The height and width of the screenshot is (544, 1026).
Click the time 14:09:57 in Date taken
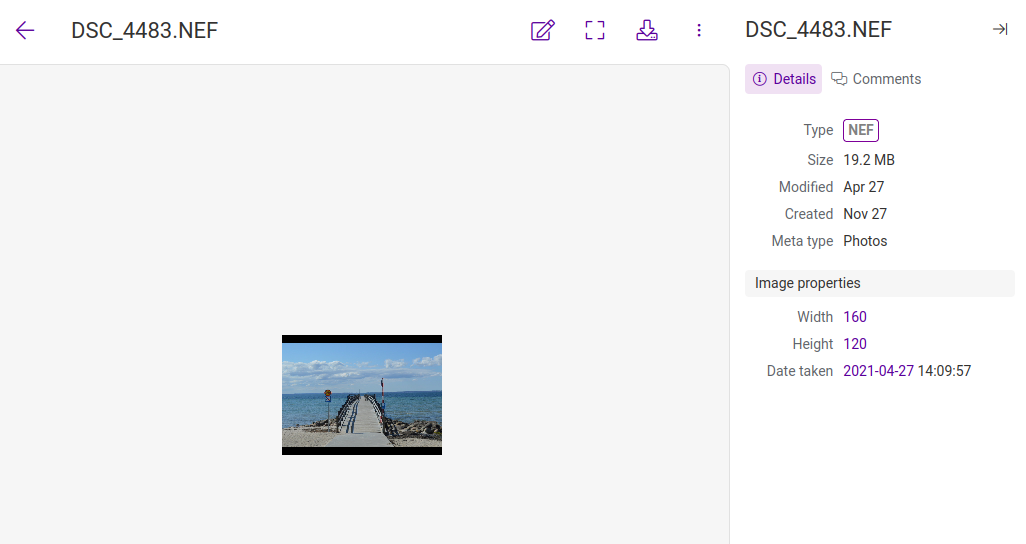click(944, 371)
